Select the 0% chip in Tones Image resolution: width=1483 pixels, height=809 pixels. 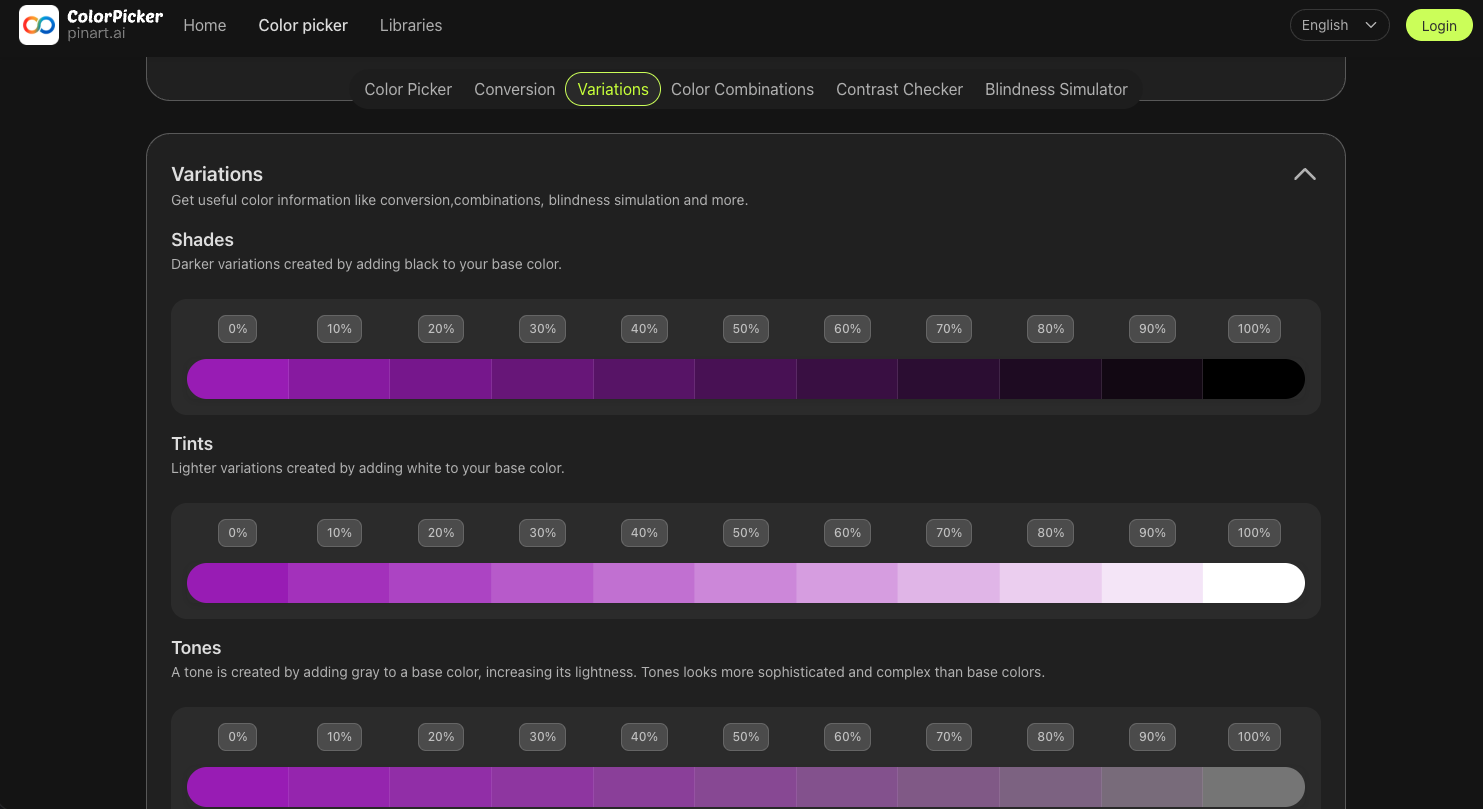237,736
